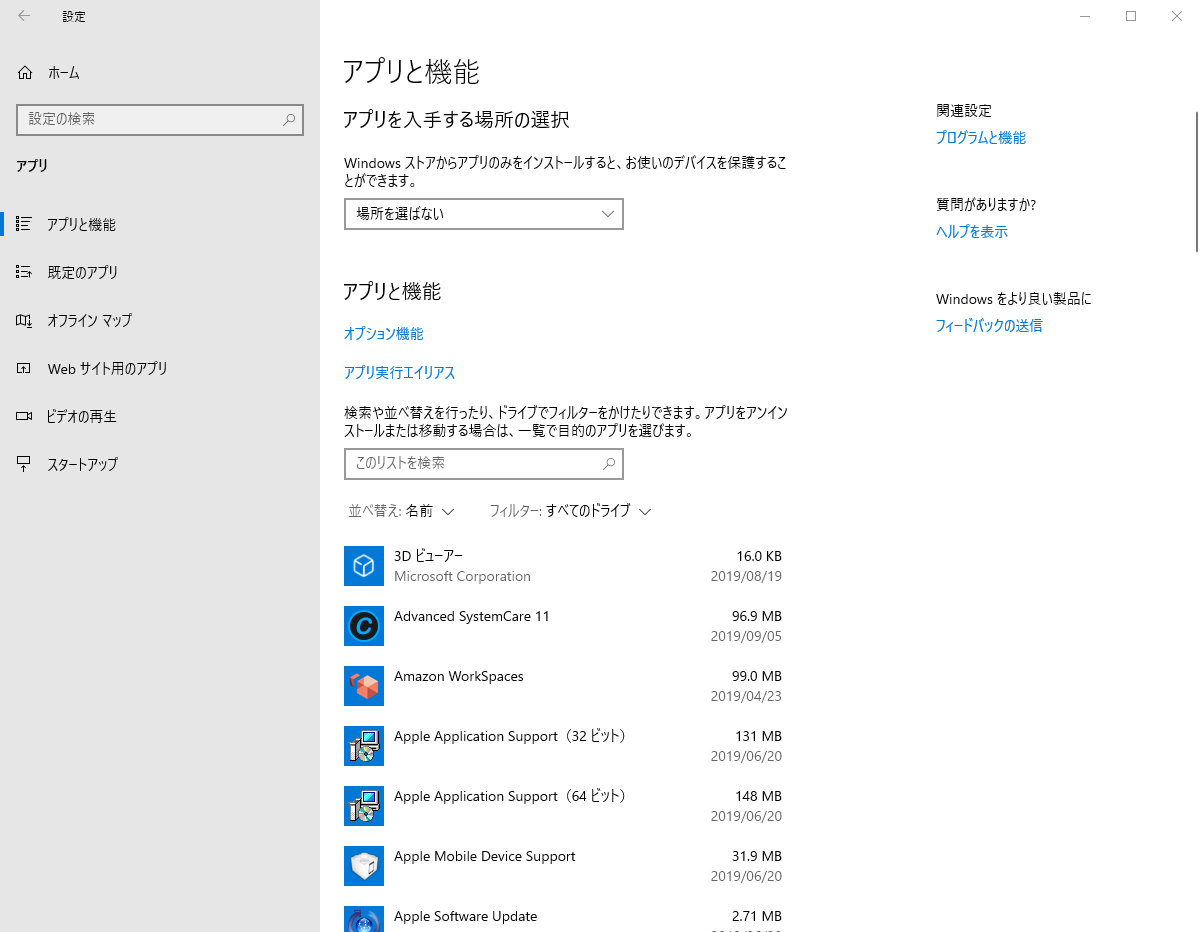Click the スタートアップ sidebar icon
The image size is (1200, 932).
point(25,464)
